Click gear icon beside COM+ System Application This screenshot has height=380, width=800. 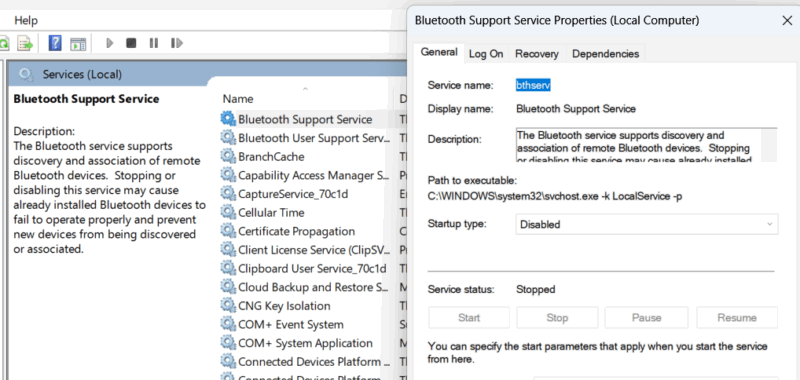tap(228, 343)
